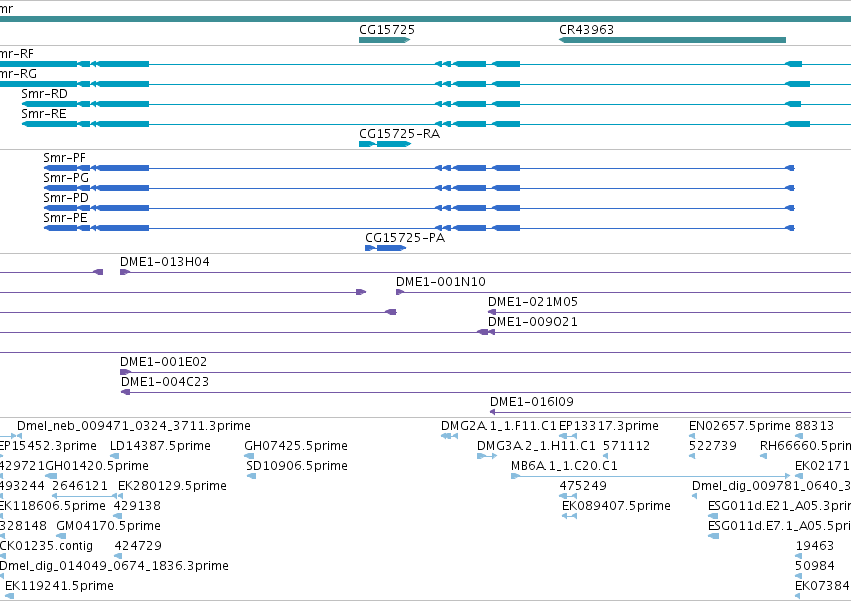851x601 pixels.
Task: Click the 2646121 feature label
Action: click(x=80, y=486)
